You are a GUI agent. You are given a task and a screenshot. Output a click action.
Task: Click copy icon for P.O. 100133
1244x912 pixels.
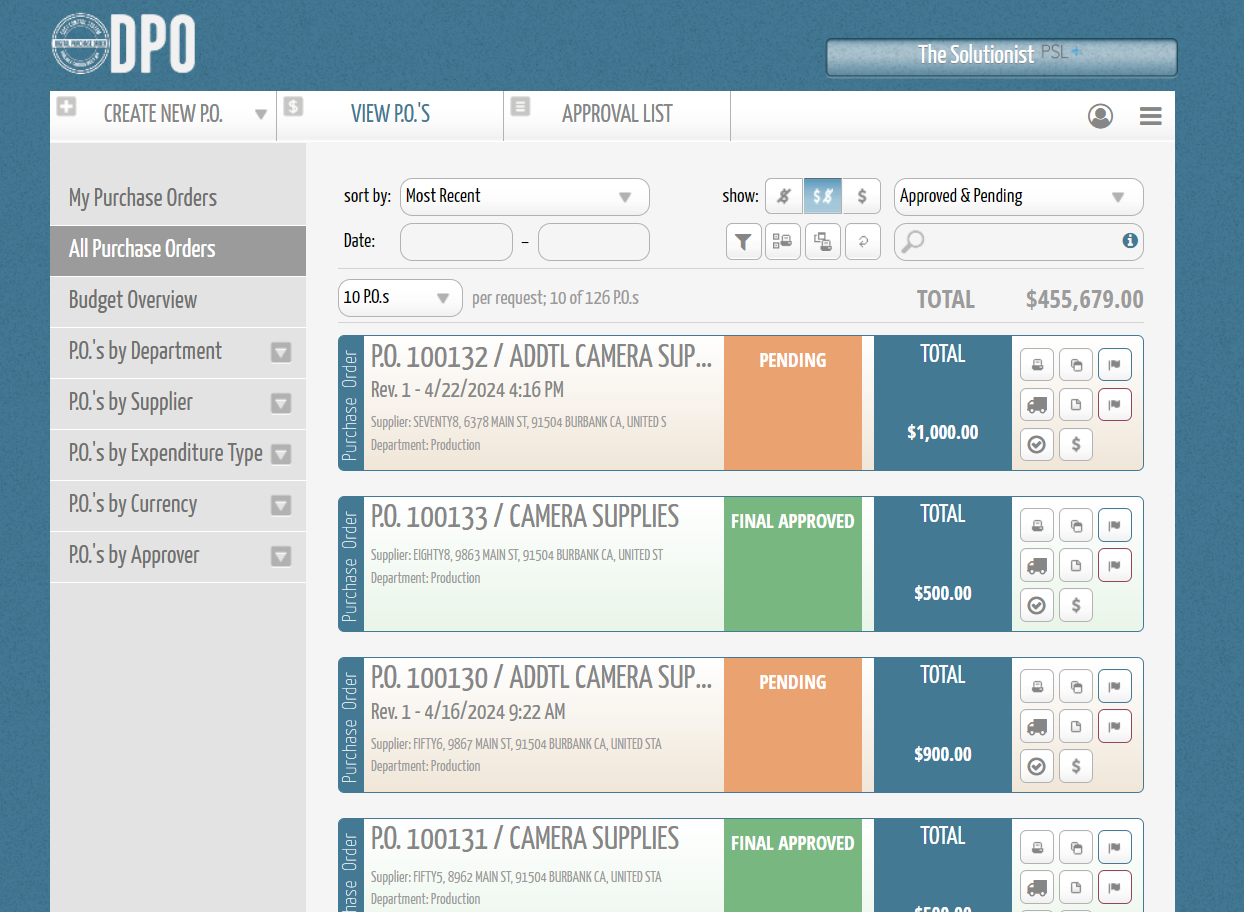click(1076, 525)
